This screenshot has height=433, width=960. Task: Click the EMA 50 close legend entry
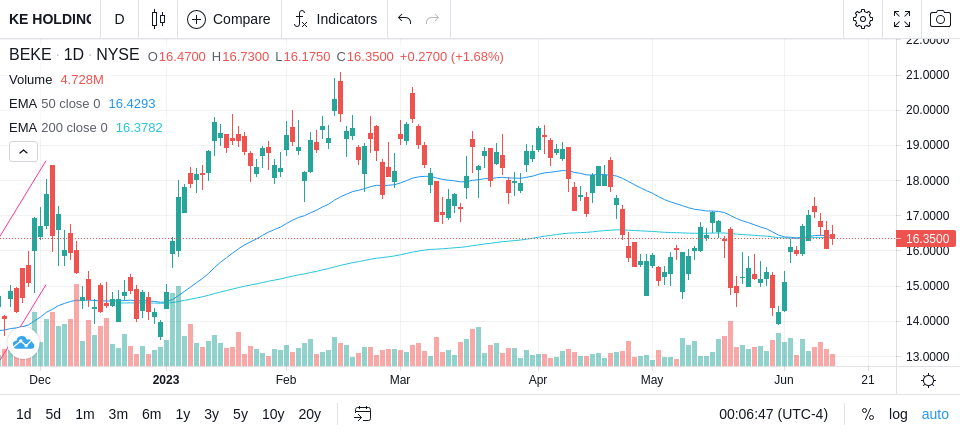pos(54,104)
